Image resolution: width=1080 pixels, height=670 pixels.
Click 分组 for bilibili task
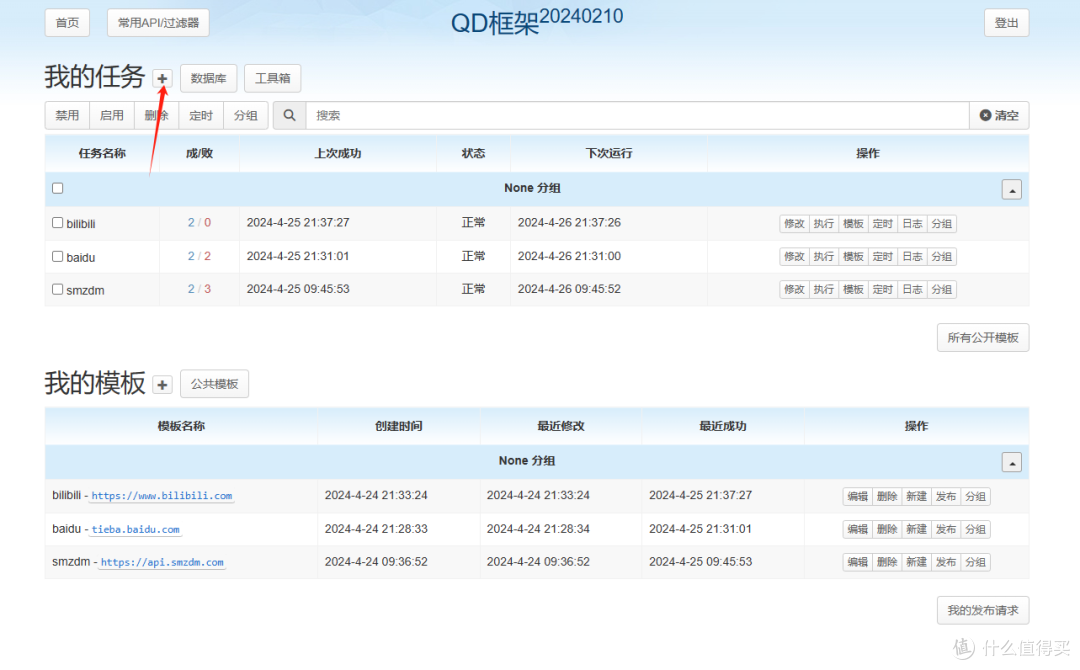(942, 224)
